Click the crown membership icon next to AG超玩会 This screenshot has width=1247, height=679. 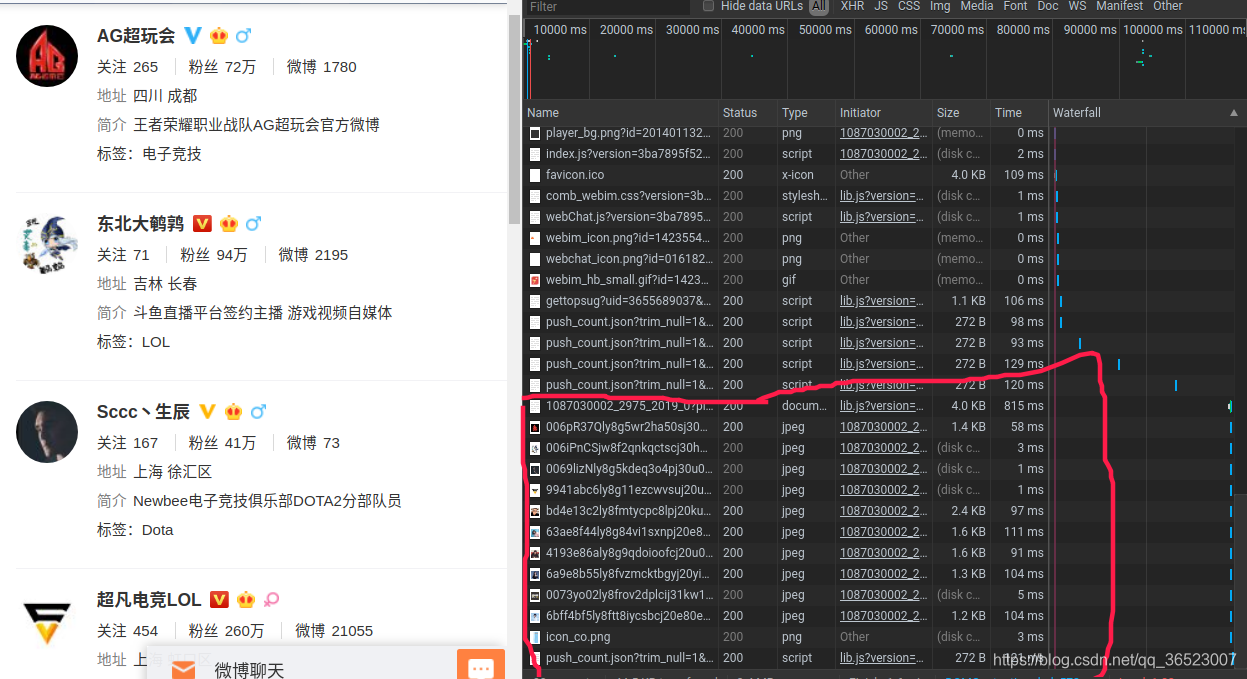219,36
